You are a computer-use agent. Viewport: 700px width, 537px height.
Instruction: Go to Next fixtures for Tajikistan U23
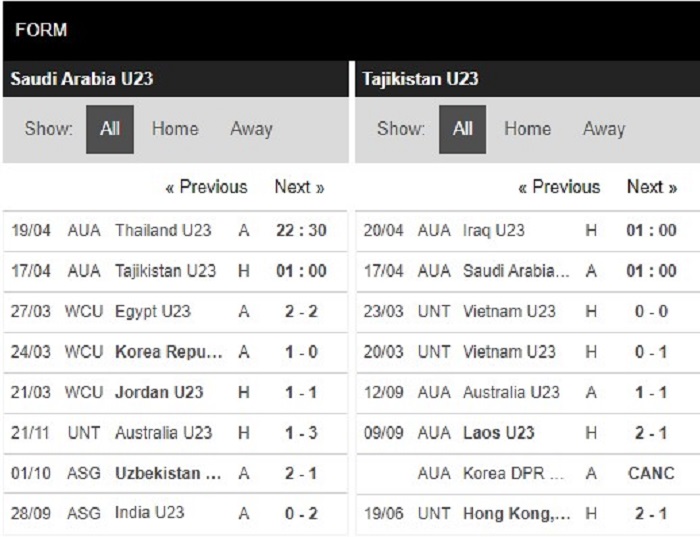coord(652,187)
